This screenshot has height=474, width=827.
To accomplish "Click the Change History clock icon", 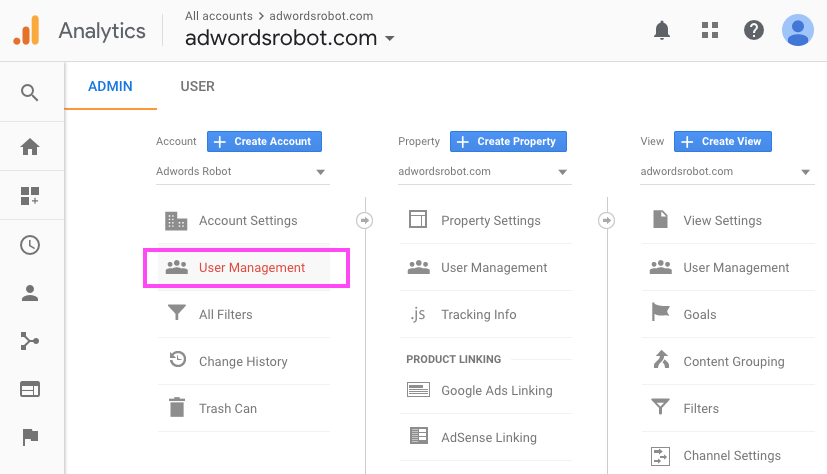I will [x=177, y=359].
